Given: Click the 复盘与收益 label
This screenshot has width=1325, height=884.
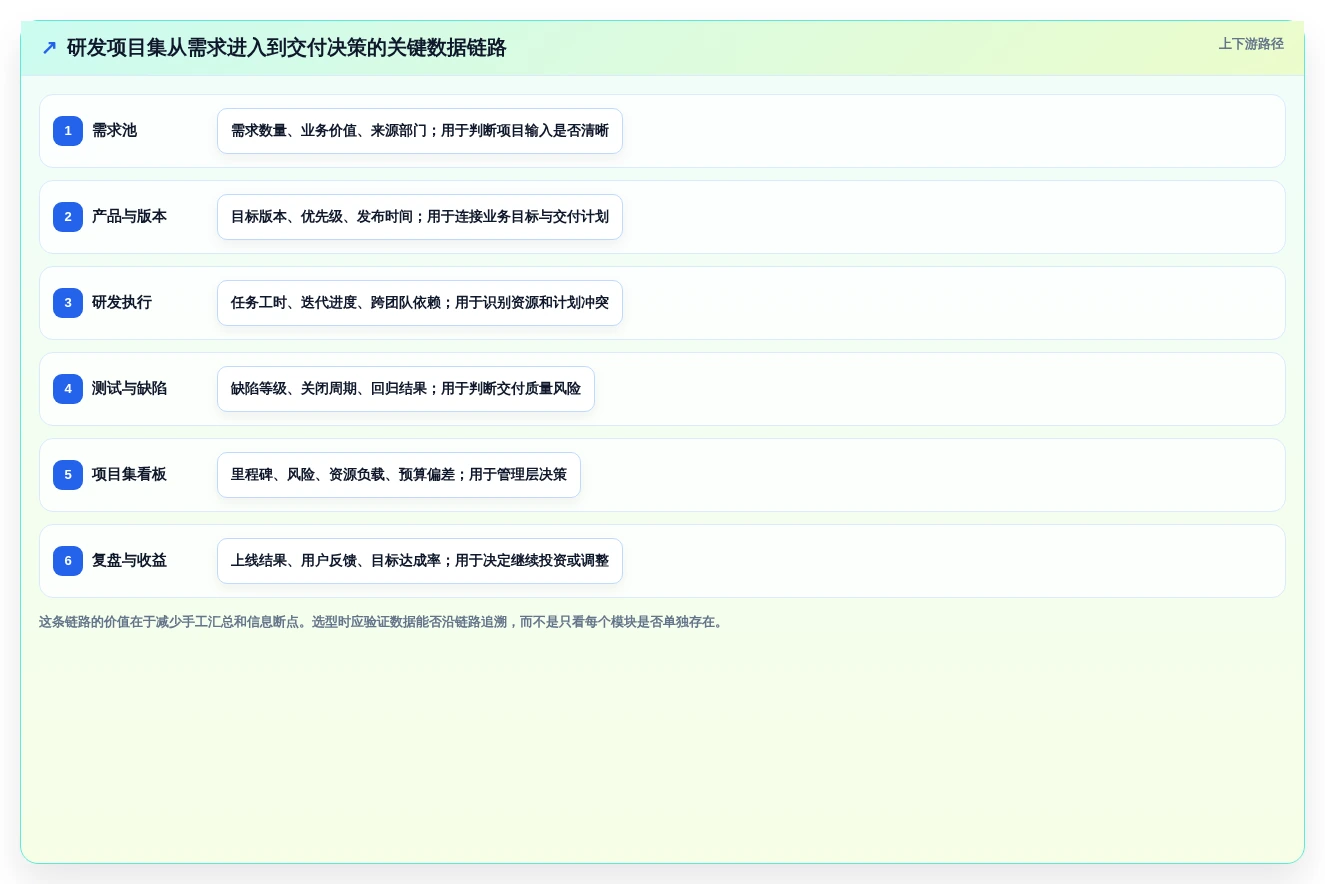Looking at the screenshot, I should coord(129,561).
